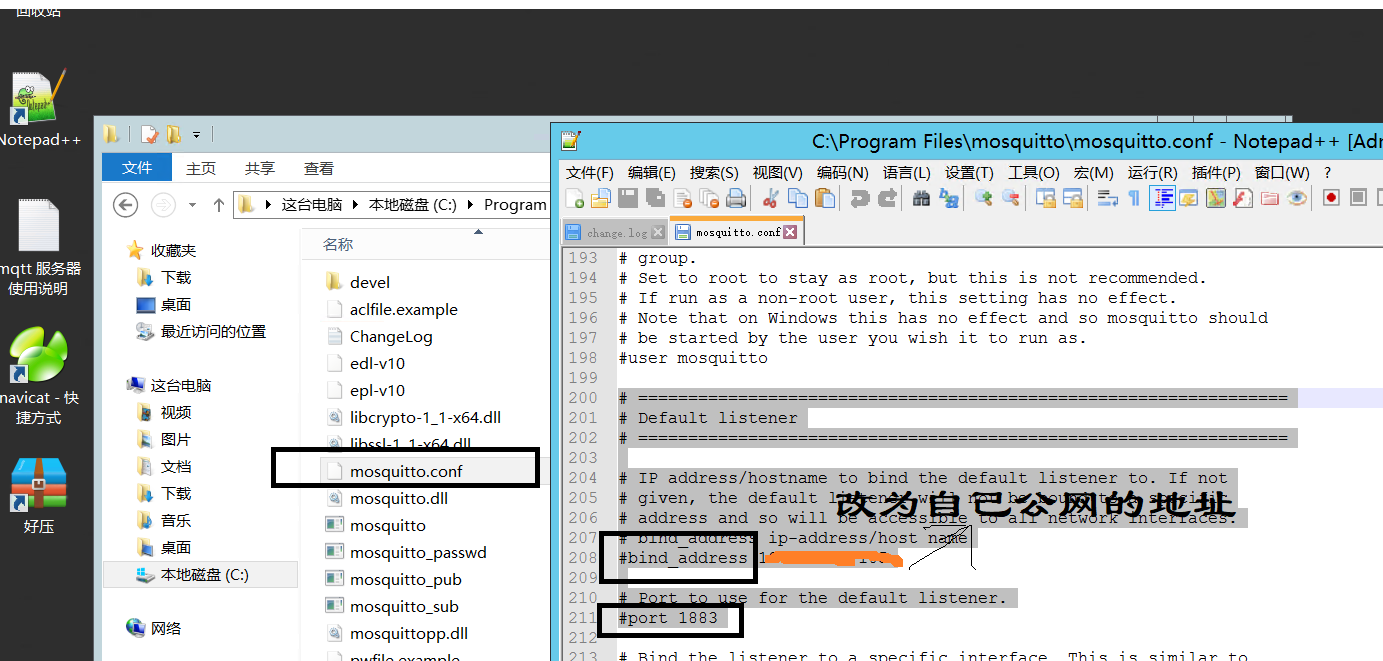This screenshot has width=1383, height=661.
Task: Click the Open file icon in Notepad++ toolbar
Action: [601, 198]
